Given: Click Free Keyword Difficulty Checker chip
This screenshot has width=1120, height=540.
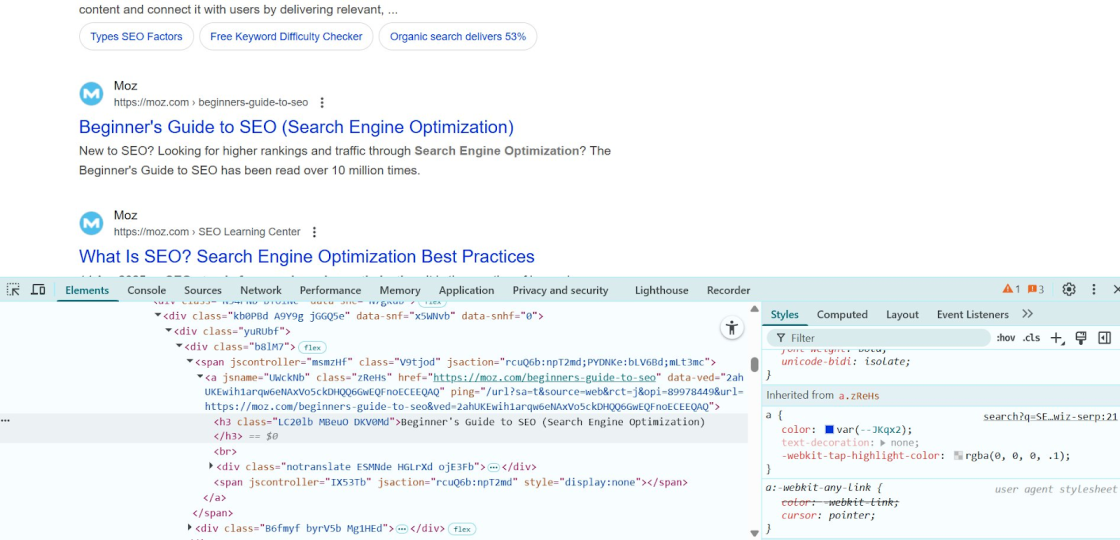Looking at the screenshot, I should [286, 36].
